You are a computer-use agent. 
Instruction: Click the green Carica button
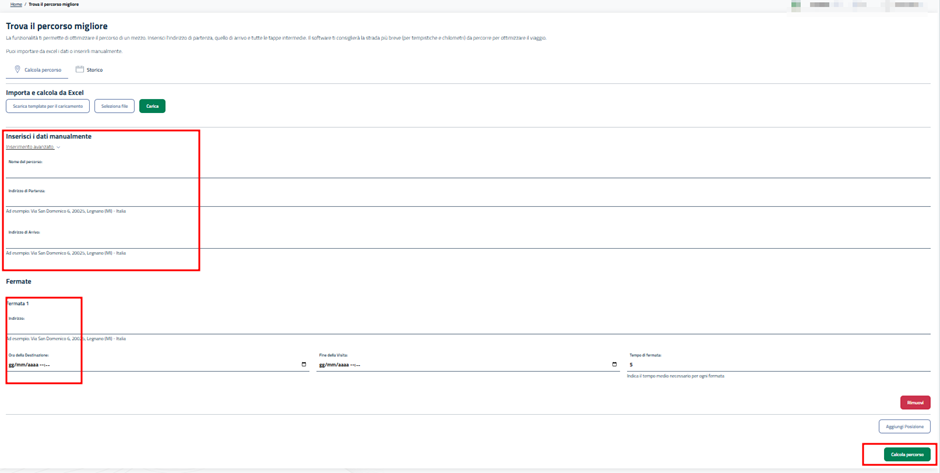coord(152,106)
